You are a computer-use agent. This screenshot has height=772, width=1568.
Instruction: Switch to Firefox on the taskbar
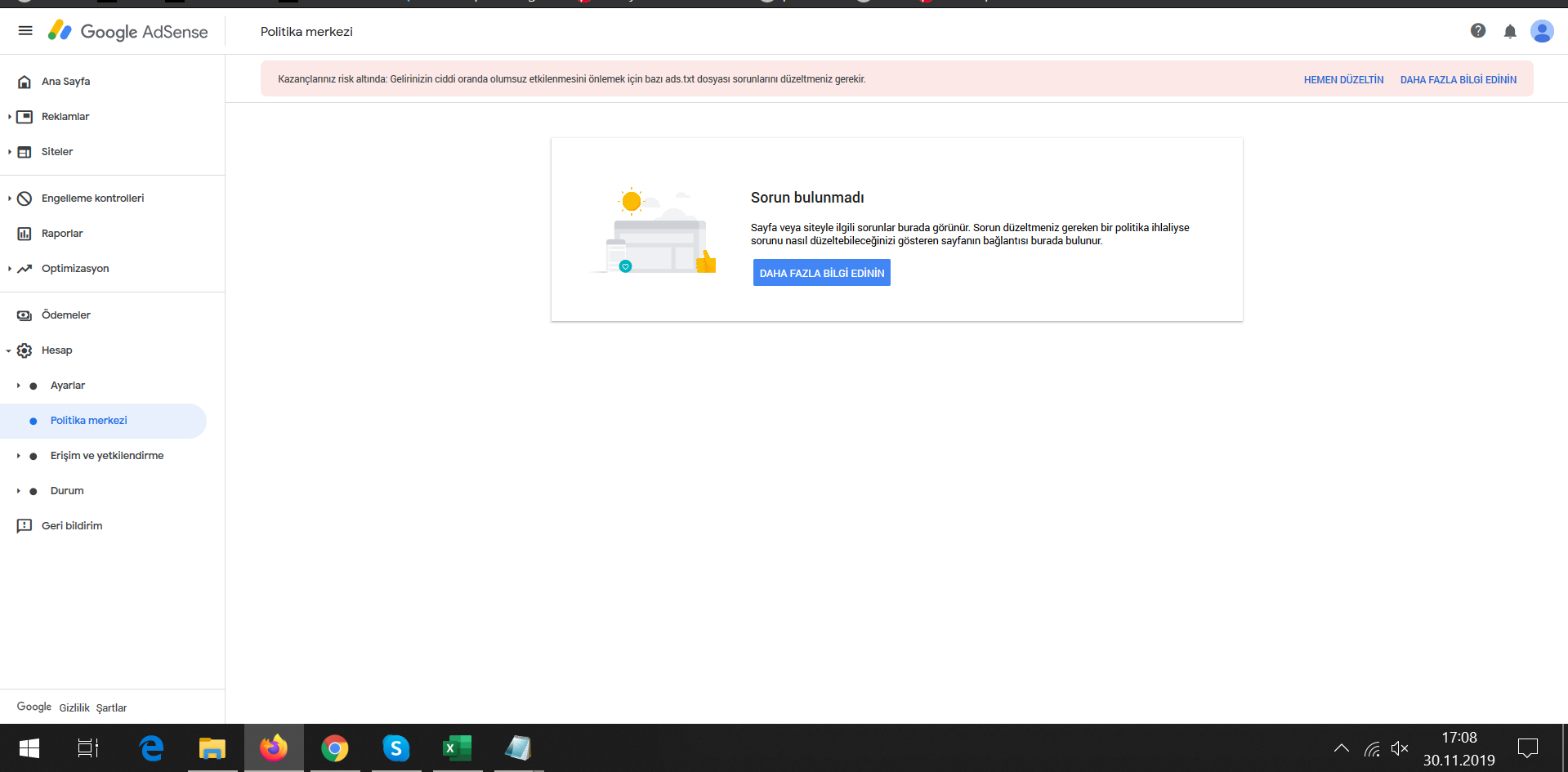tap(274, 748)
